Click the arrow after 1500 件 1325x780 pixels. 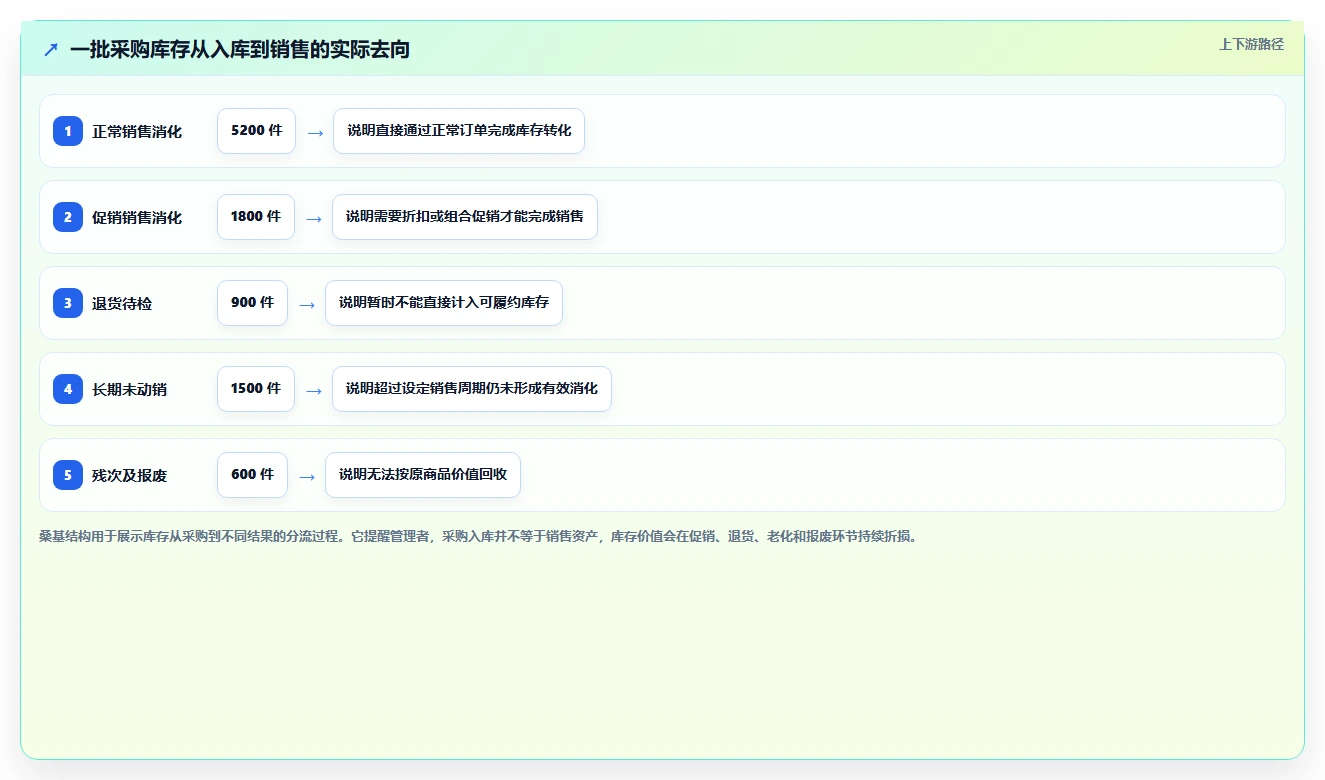(x=314, y=390)
